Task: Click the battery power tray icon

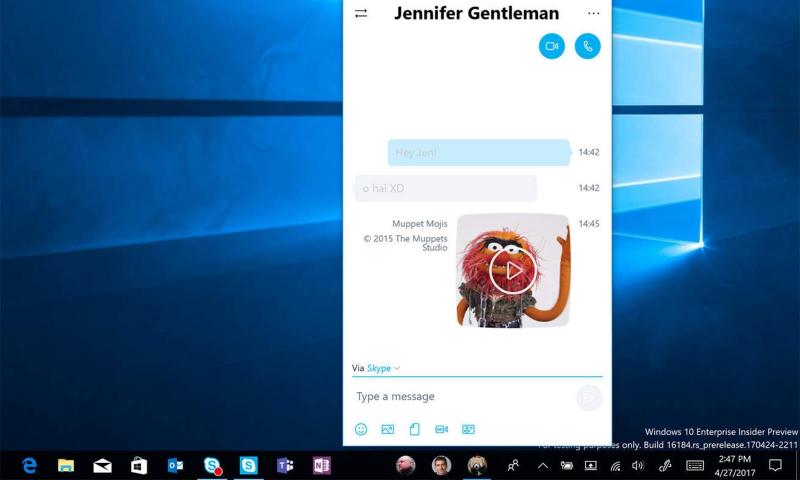Action: click(566, 465)
